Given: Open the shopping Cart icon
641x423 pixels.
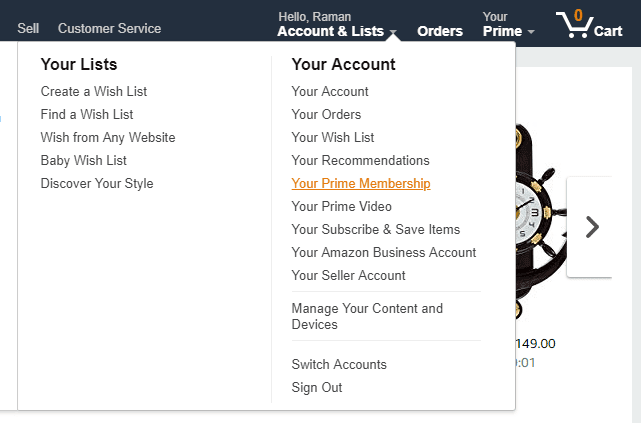Looking at the screenshot, I should (589, 24).
